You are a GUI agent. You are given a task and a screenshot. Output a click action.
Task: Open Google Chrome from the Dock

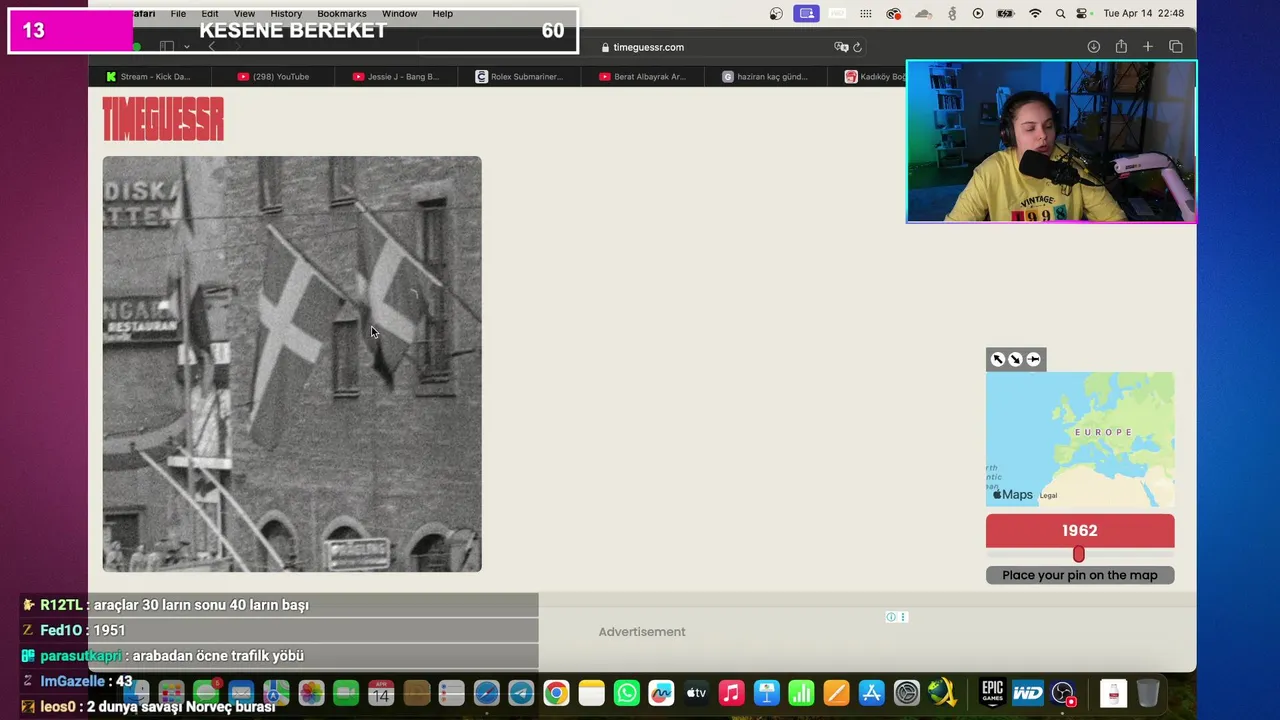click(556, 693)
